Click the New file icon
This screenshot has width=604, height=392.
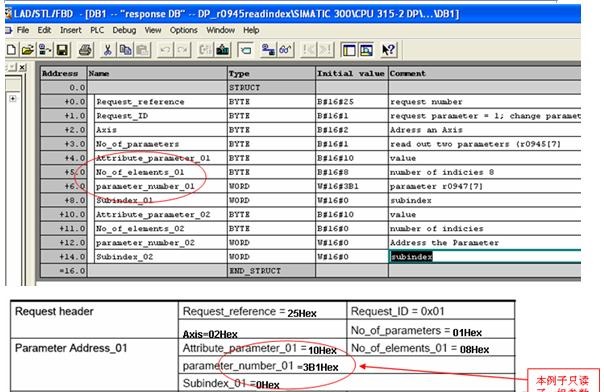(11, 50)
